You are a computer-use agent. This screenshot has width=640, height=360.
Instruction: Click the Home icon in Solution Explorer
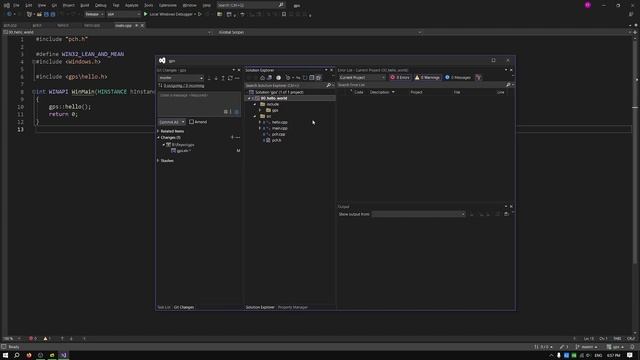point(262,78)
